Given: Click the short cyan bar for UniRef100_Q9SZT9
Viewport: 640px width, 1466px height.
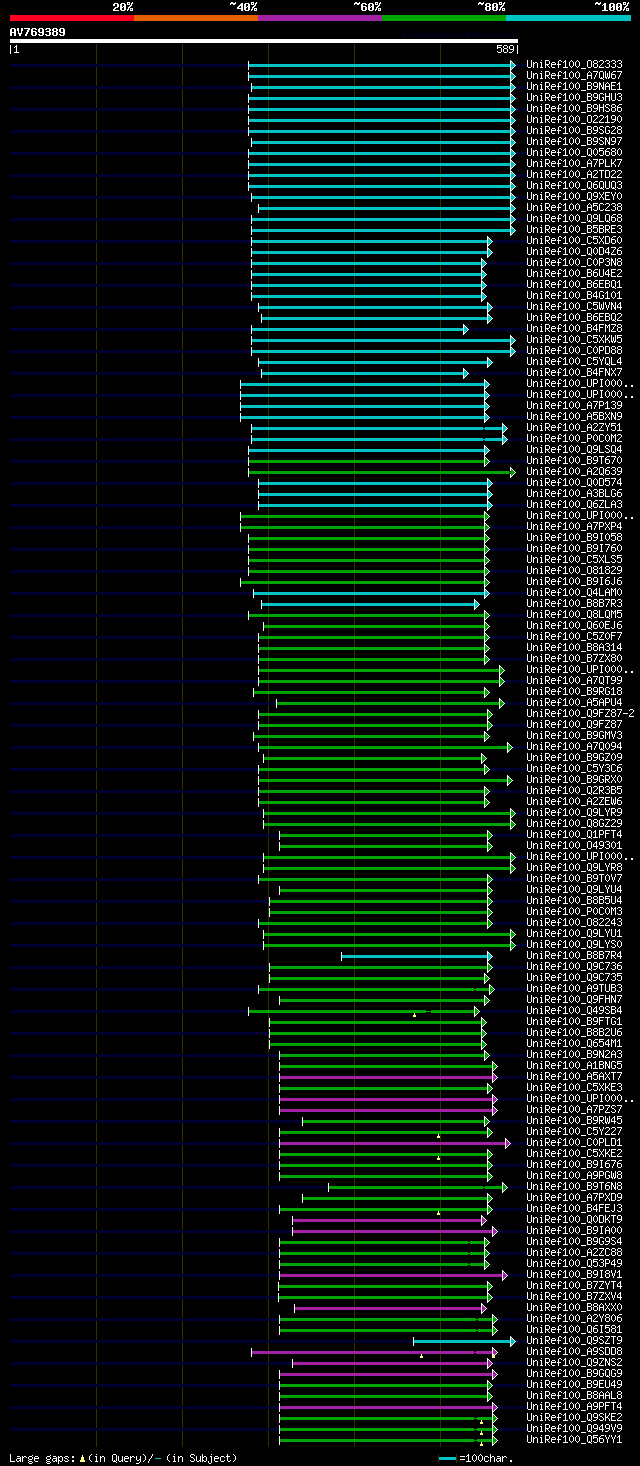Looking at the screenshot, I should coord(464,1341).
